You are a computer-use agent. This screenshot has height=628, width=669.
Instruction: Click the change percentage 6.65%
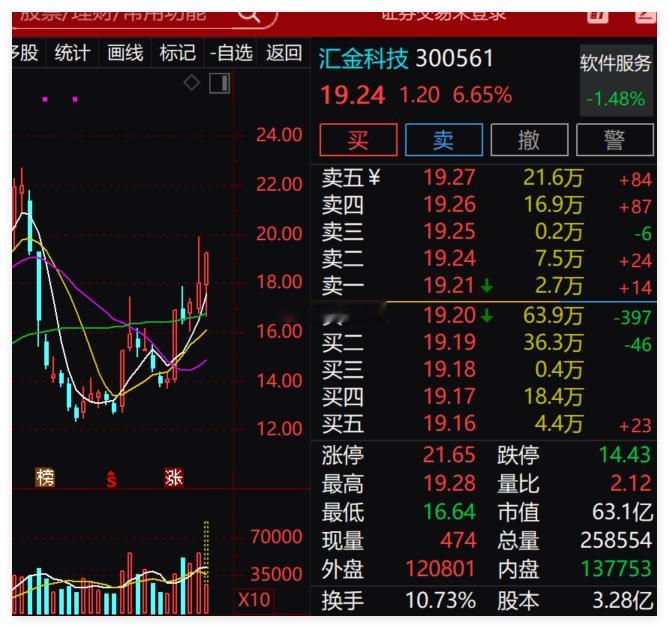tap(482, 95)
